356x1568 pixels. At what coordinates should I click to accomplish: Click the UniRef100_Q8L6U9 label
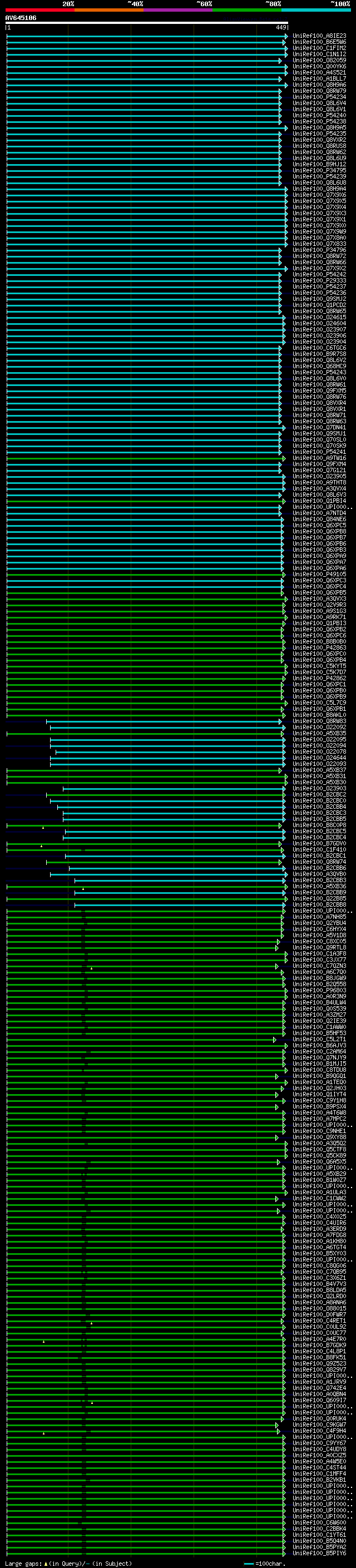319,159
